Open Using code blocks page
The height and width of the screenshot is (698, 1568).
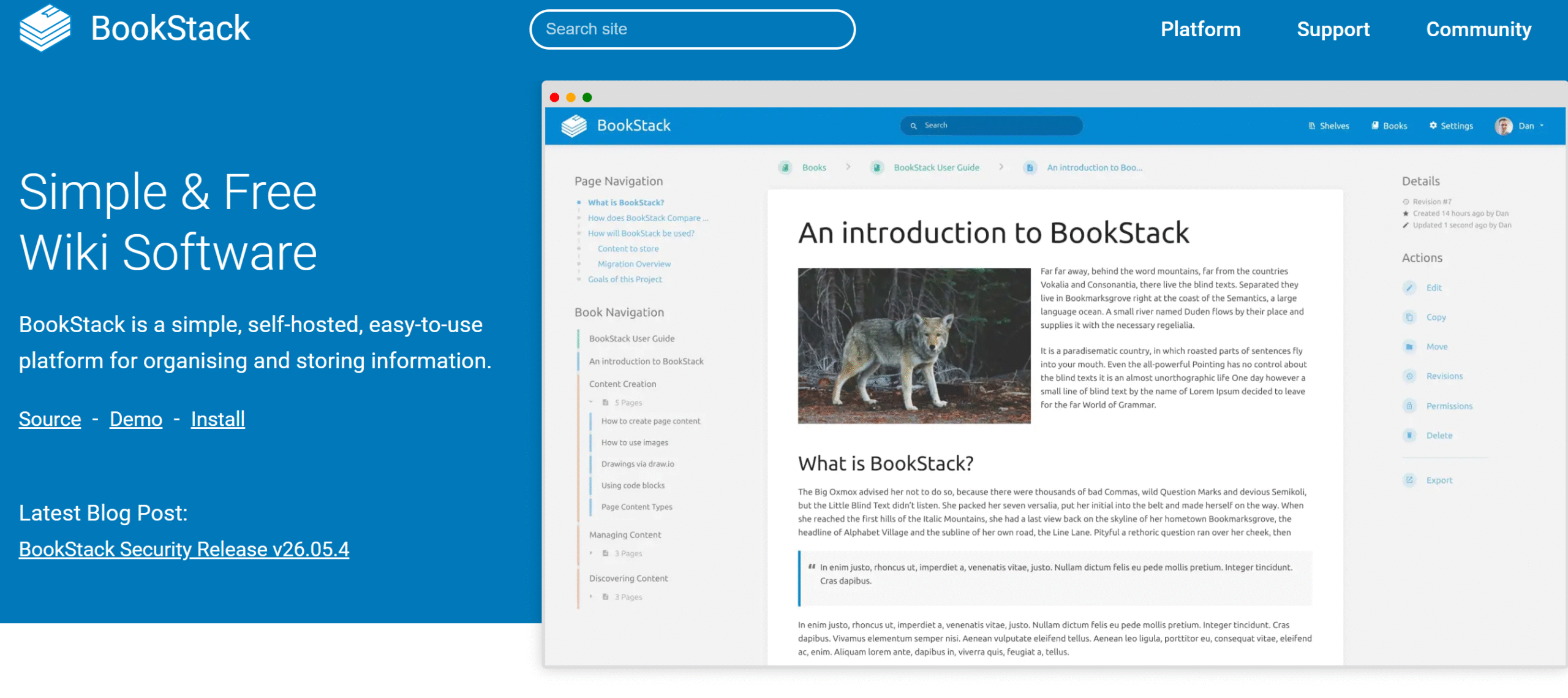[x=633, y=485]
